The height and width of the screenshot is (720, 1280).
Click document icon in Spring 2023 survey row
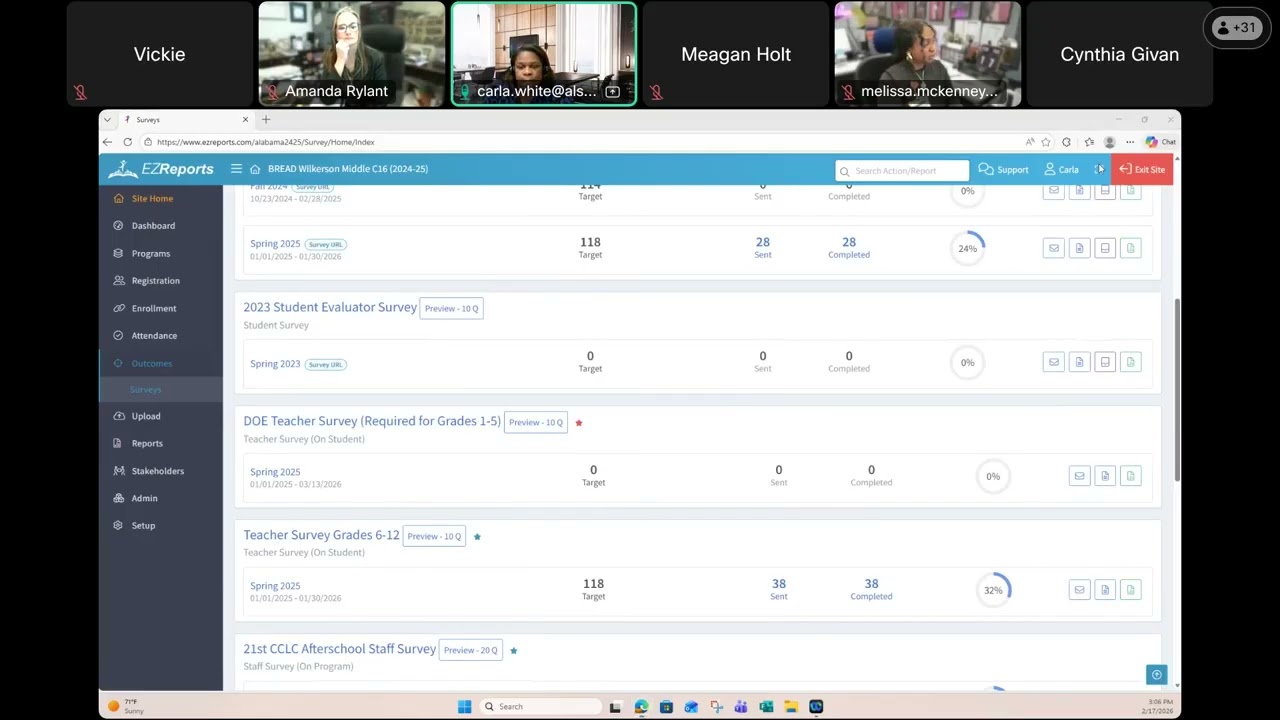[1079, 362]
